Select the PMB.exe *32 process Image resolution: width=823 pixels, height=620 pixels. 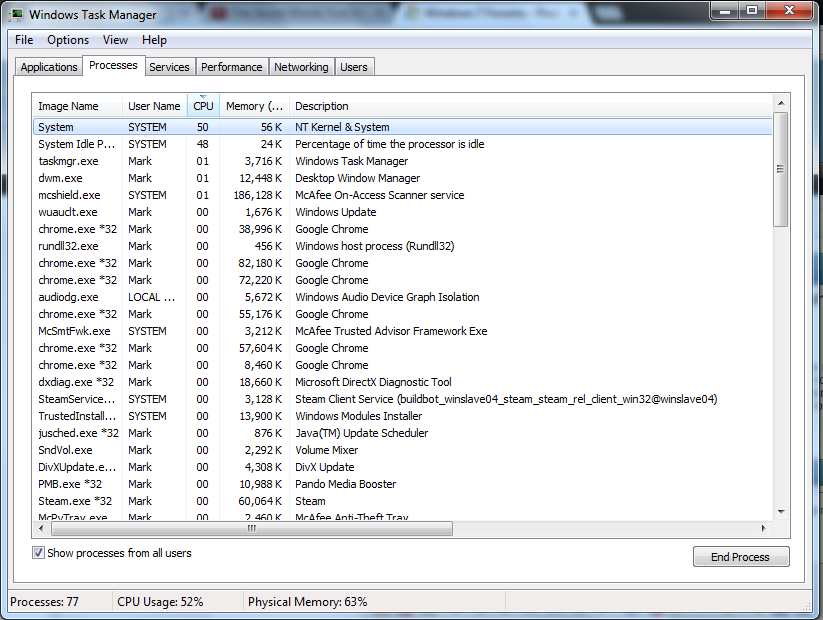click(x=403, y=484)
